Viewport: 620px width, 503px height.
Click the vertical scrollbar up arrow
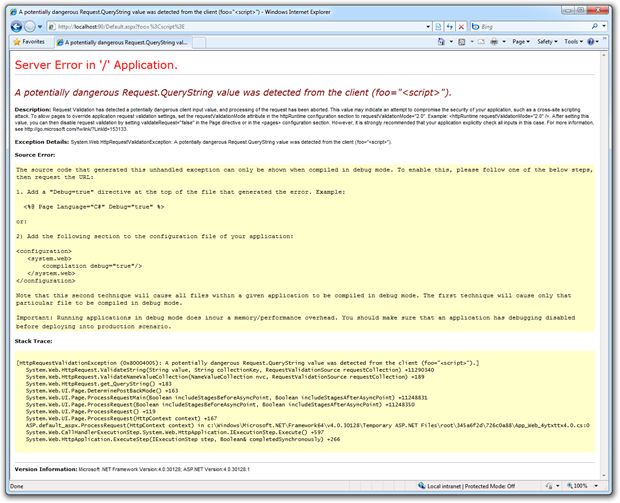pyautogui.click(x=604, y=55)
